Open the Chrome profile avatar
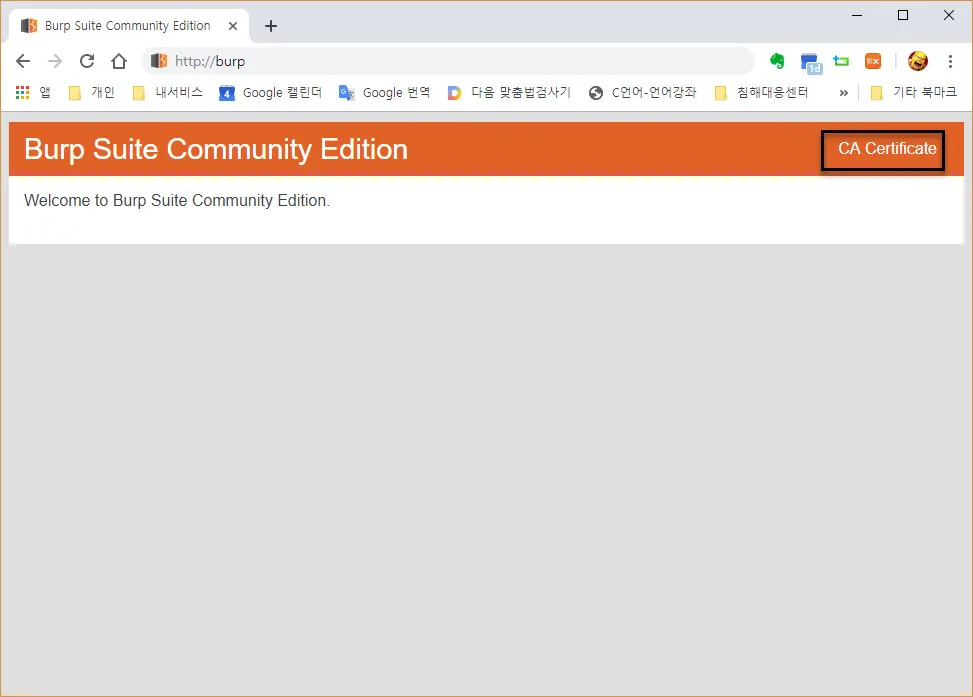The image size is (973, 697). [x=918, y=61]
